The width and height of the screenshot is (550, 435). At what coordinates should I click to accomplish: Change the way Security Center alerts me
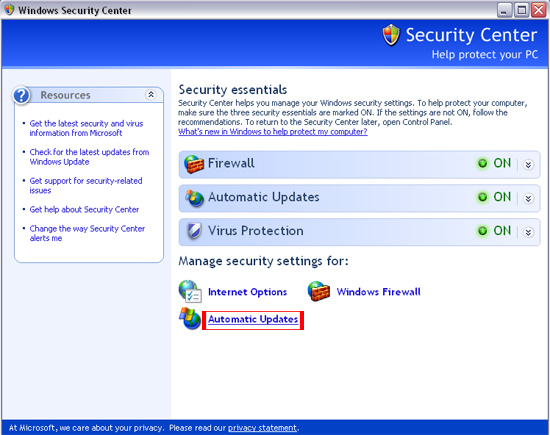point(87,233)
